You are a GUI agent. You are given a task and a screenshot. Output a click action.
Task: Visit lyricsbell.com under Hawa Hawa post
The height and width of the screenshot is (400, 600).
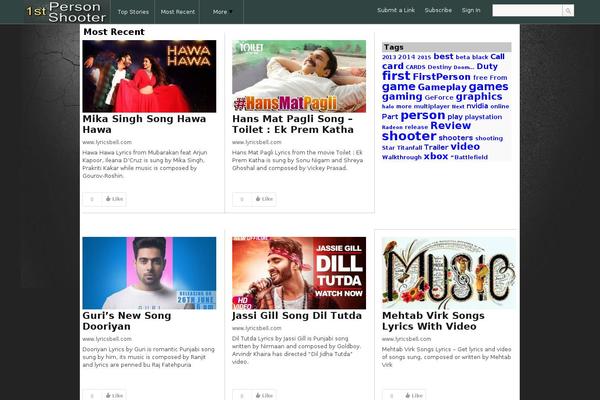pyautogui.click(x=107, y=142)
